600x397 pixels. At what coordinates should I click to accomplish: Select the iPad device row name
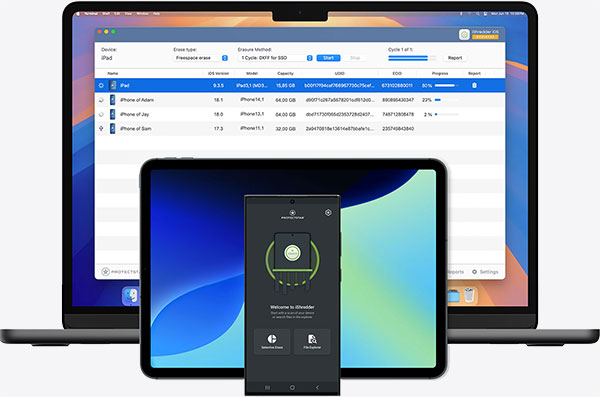click(124, 85)
